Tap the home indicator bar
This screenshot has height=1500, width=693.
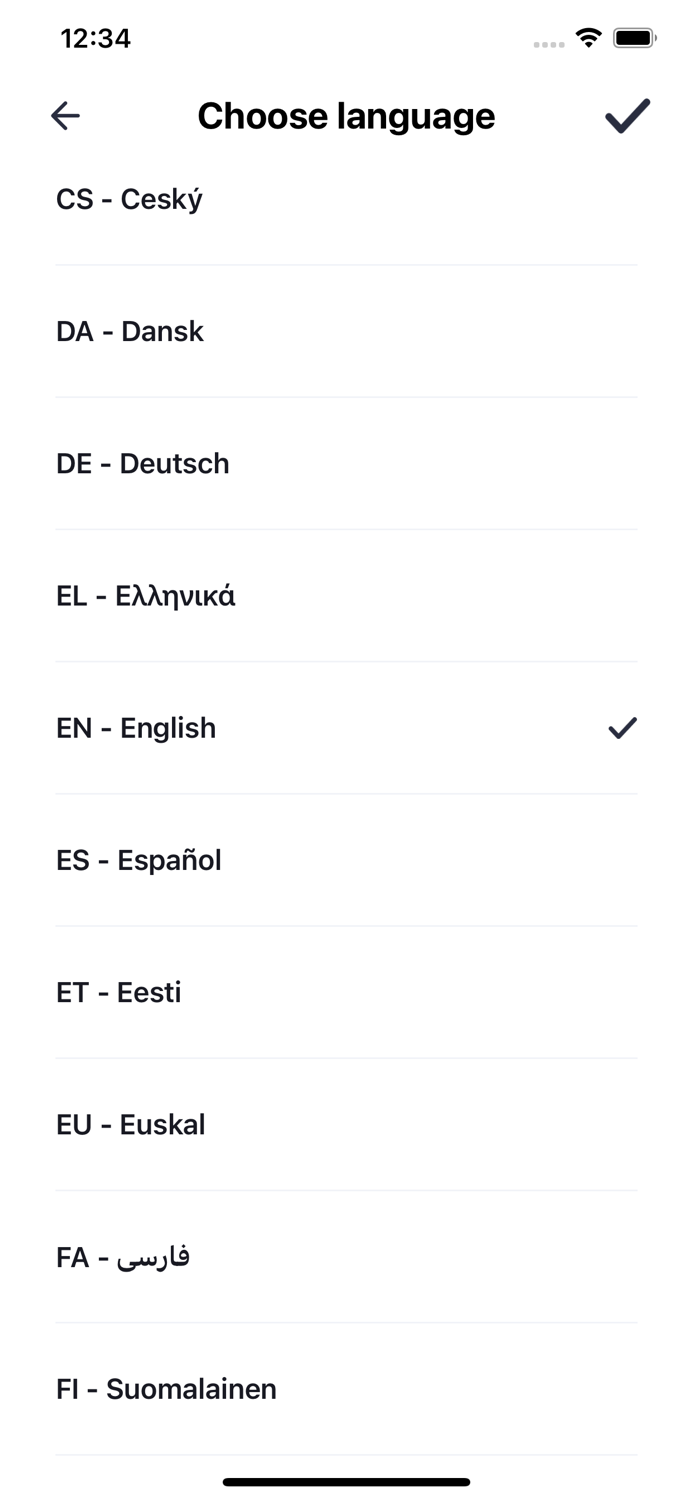tap(346, 1482)
